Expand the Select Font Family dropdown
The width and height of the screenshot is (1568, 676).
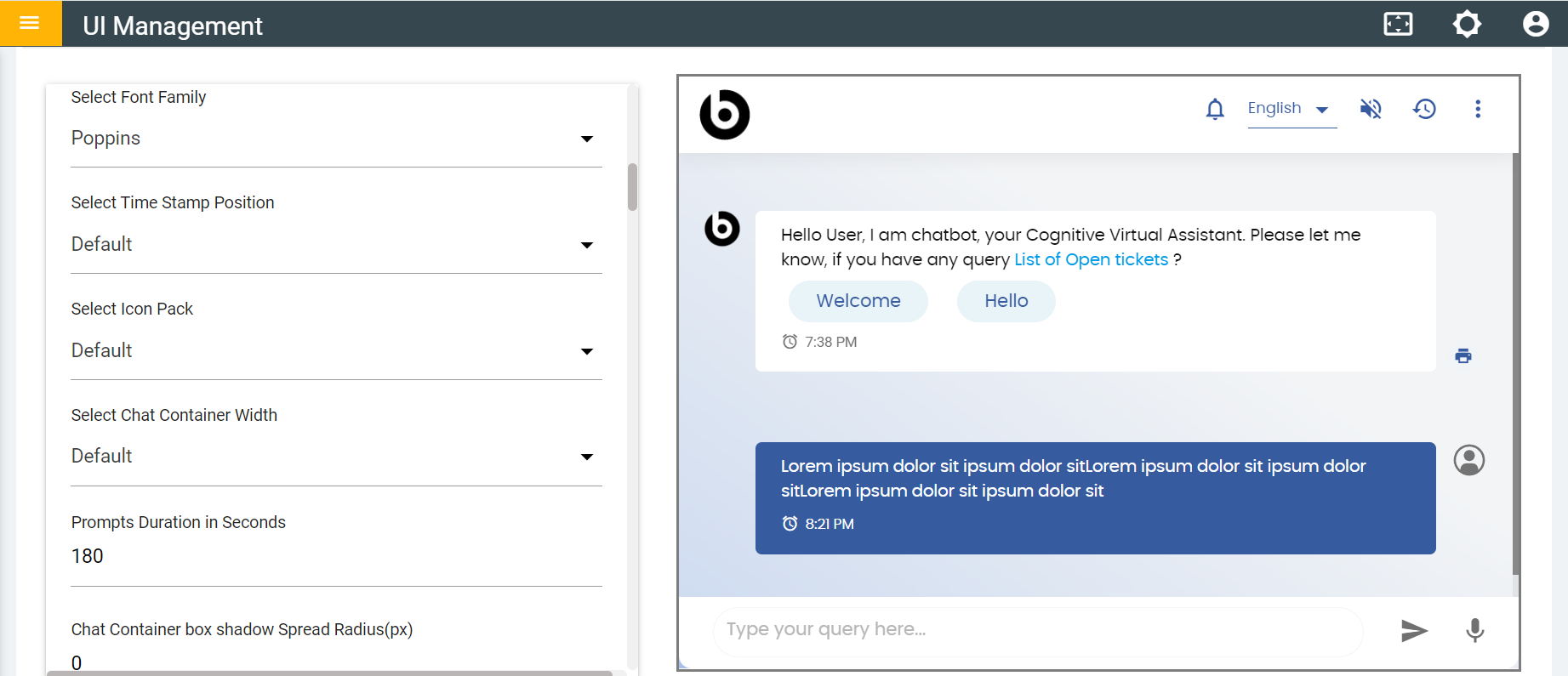pos(336,139)
